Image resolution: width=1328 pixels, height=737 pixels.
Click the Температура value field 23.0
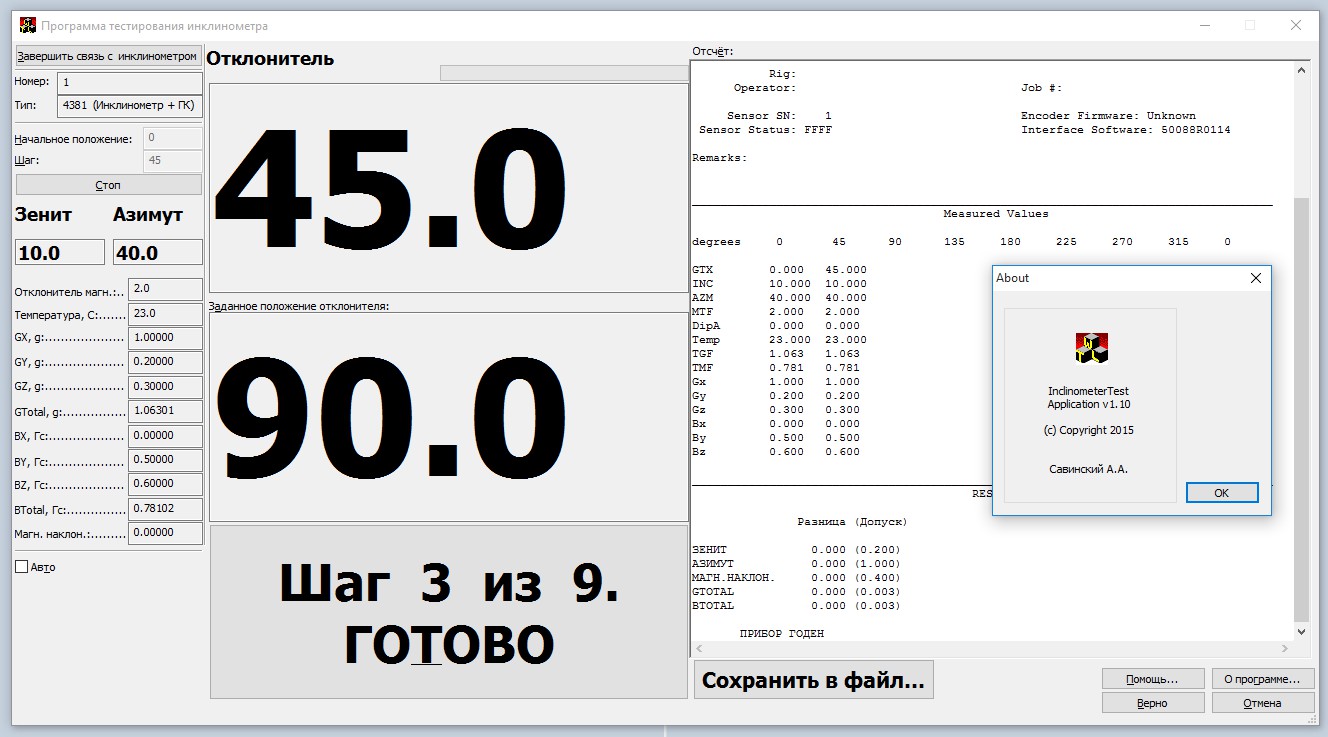(165, 313)
